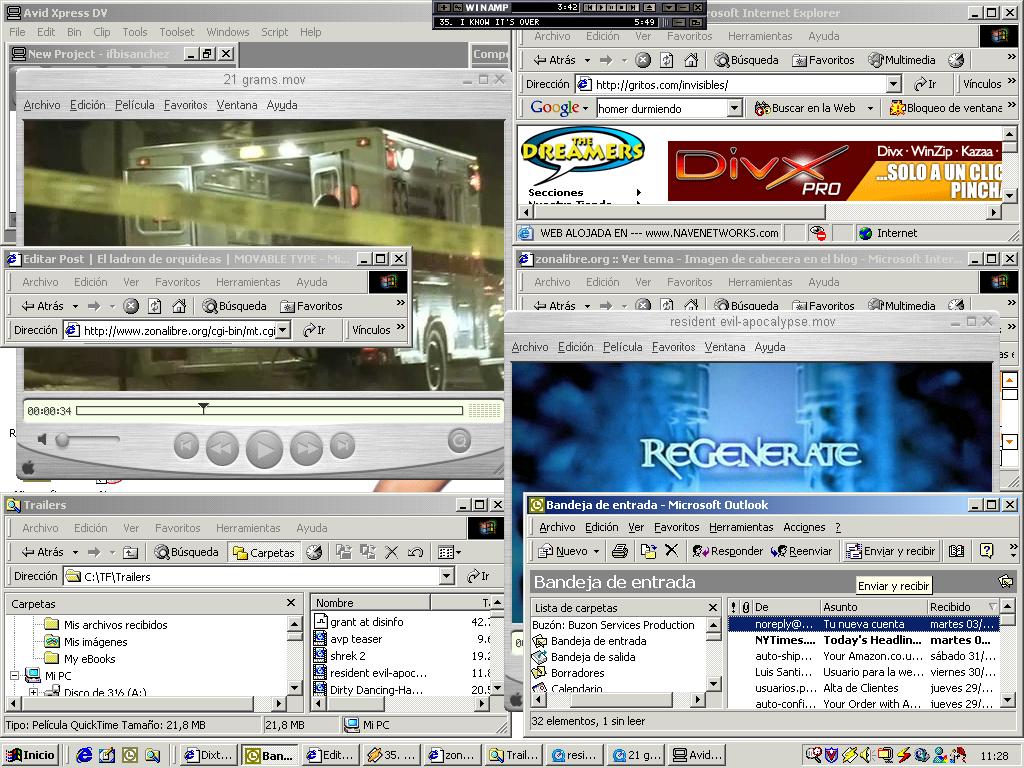Click the Print icon in Outlook toolbar
The image size is (1024, 768).
tap(620, 551)
